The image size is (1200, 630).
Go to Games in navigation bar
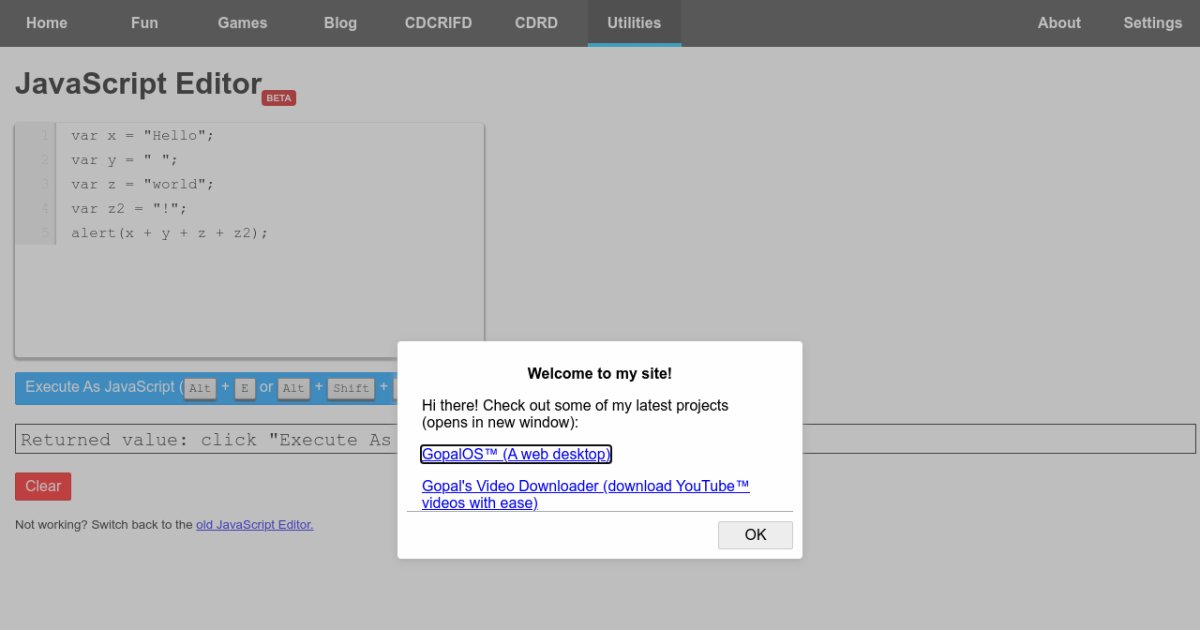coord(242,23)
